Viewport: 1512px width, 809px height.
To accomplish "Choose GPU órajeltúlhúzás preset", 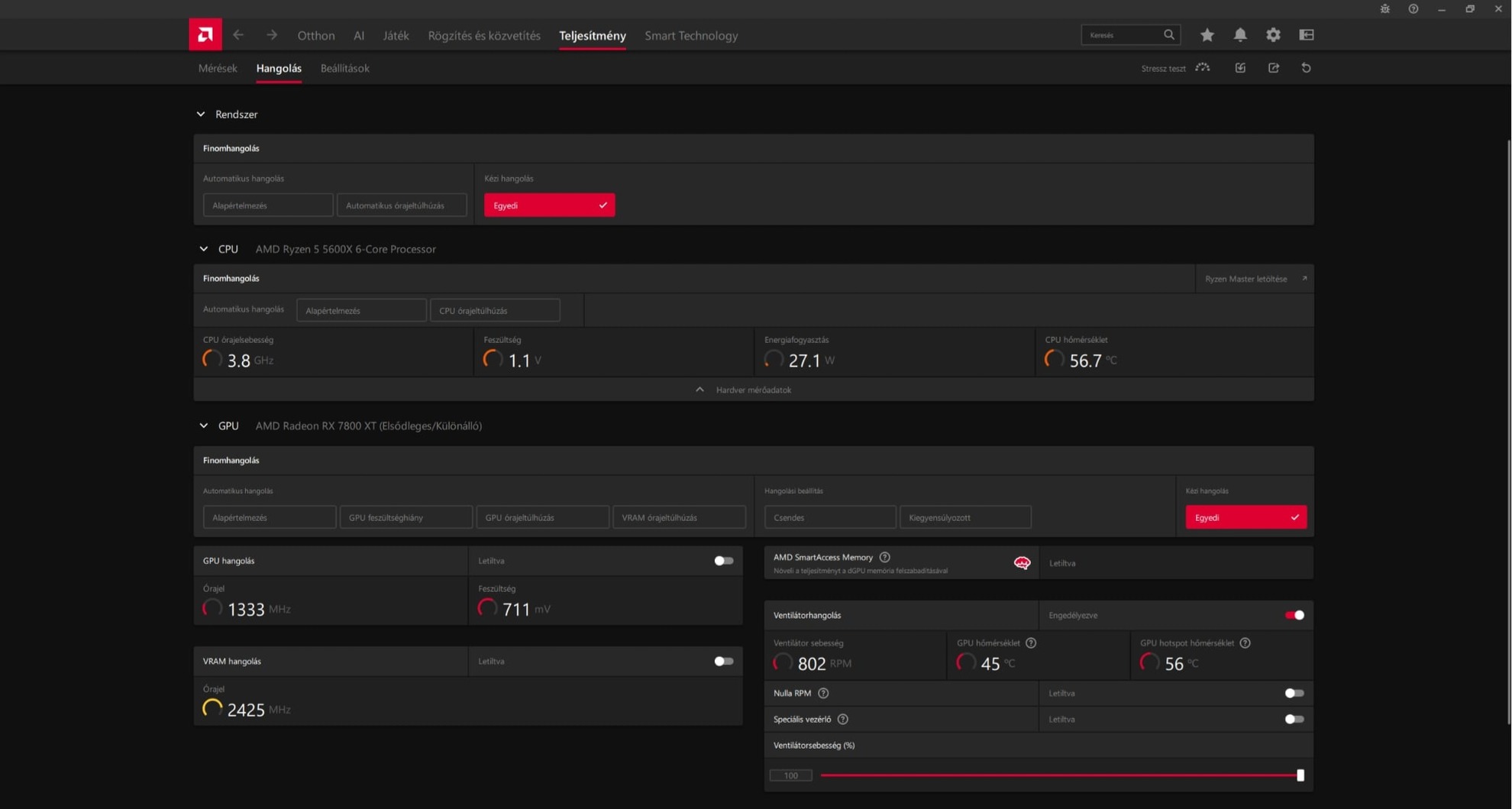I will tap(543, 518).
